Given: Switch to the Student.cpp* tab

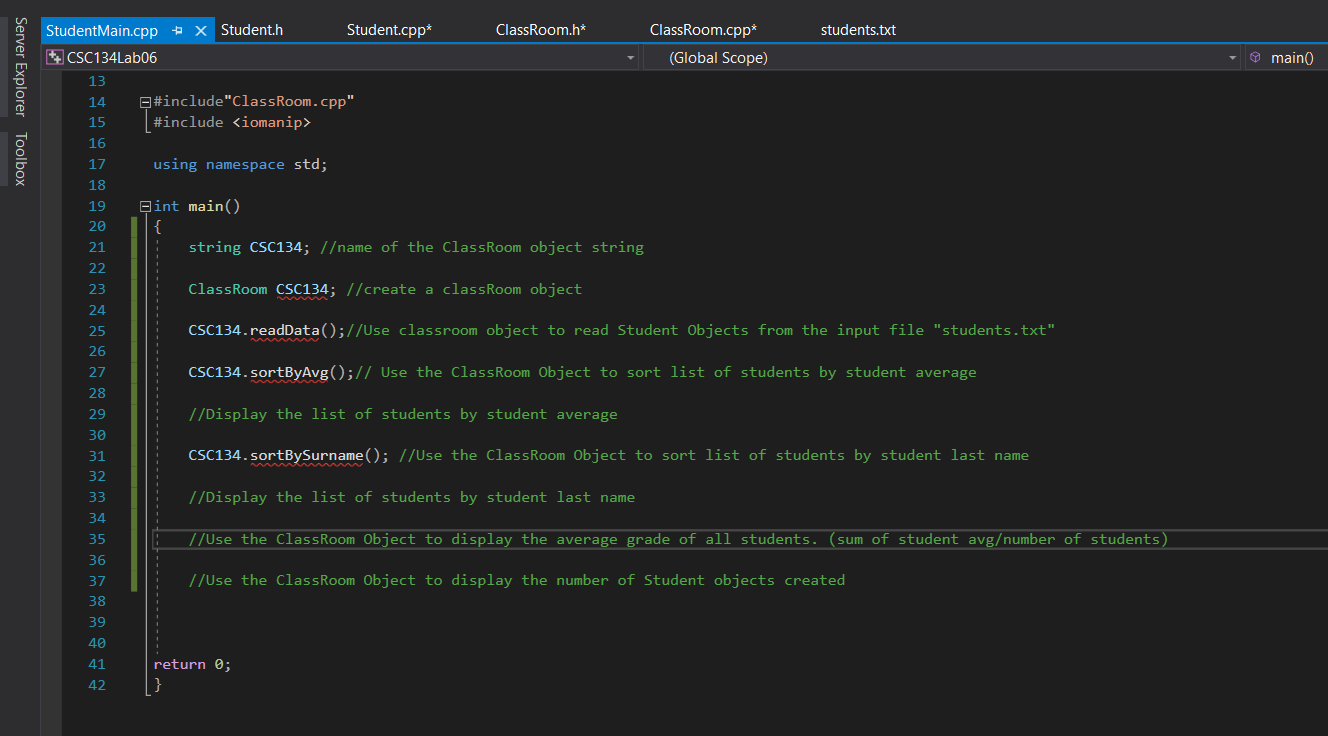Looking at the screenshot, I should (x=389, y=30).
